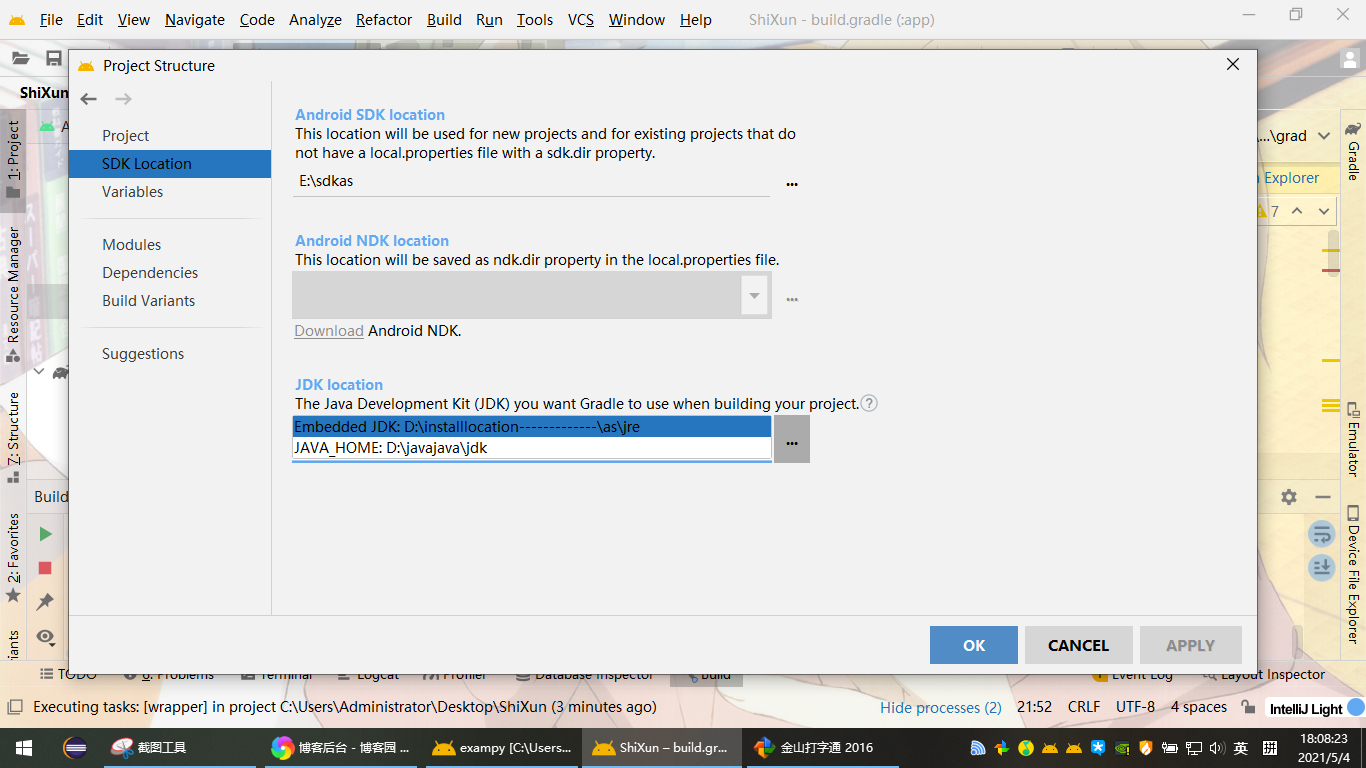This screenshot has width=1366, height=768.
Task: Browse for the Android NDK location
Action: (x=792, y=299)
